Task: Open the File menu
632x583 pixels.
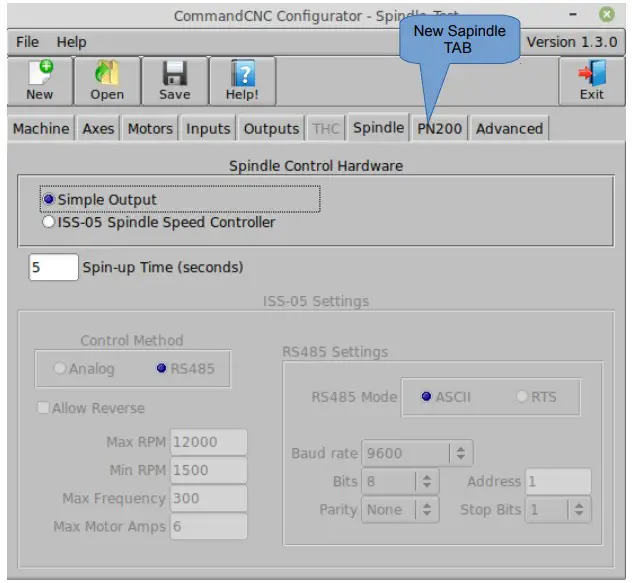Action: pyautogui.click(x=27, y=42)
